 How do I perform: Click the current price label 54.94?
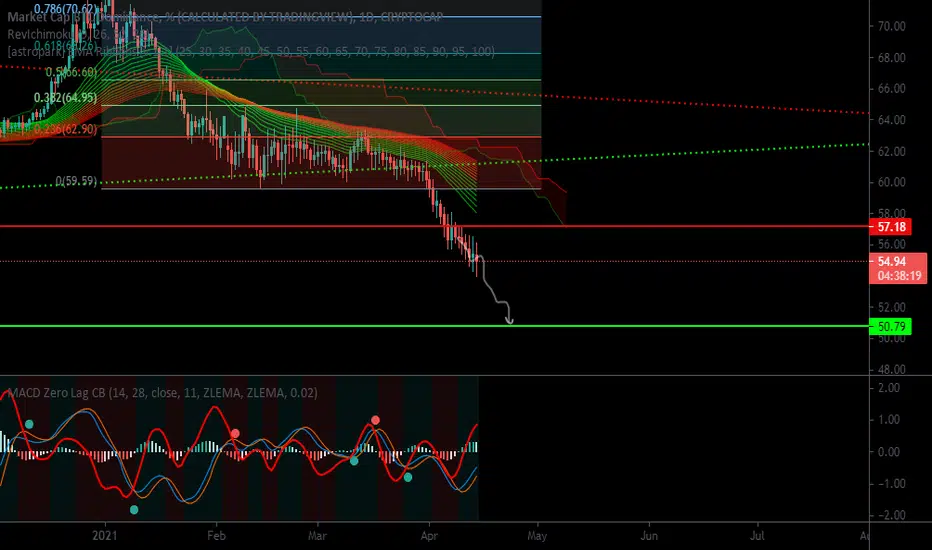[892, 261]
